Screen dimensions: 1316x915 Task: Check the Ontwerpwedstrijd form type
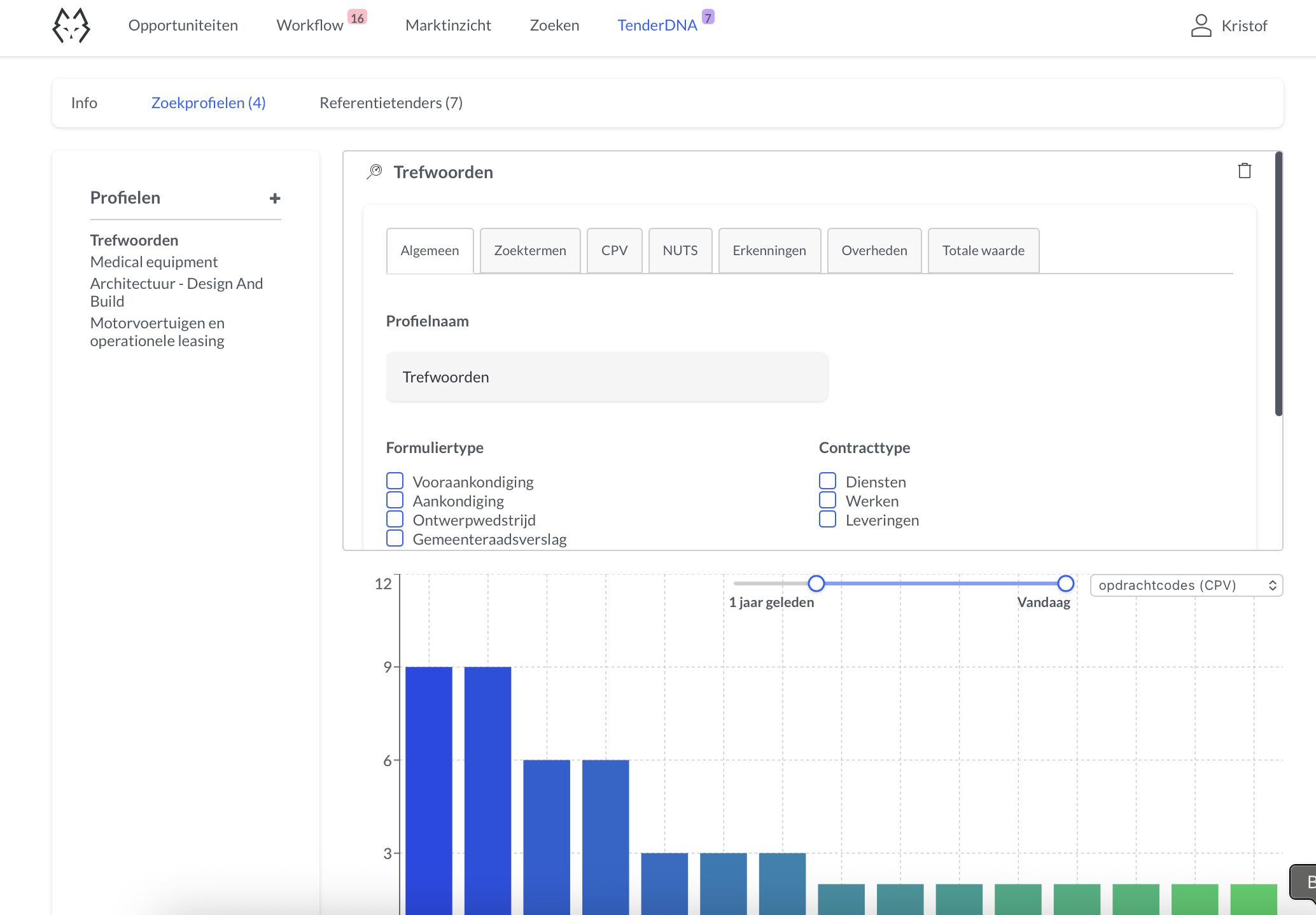[395, 519]
